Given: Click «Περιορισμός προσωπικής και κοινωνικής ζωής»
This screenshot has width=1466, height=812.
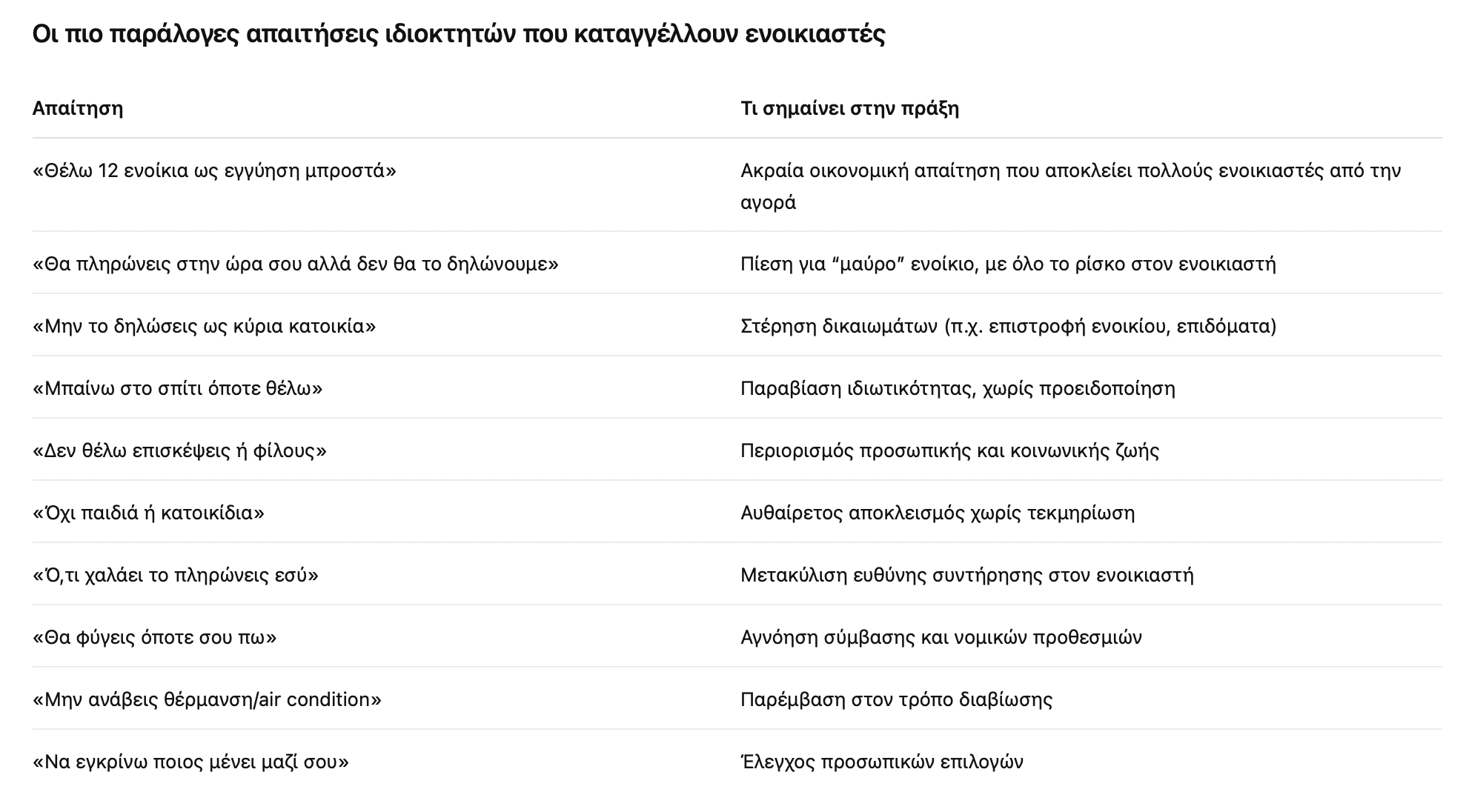Looking at the screenshot, I should (x=949, y=451).
